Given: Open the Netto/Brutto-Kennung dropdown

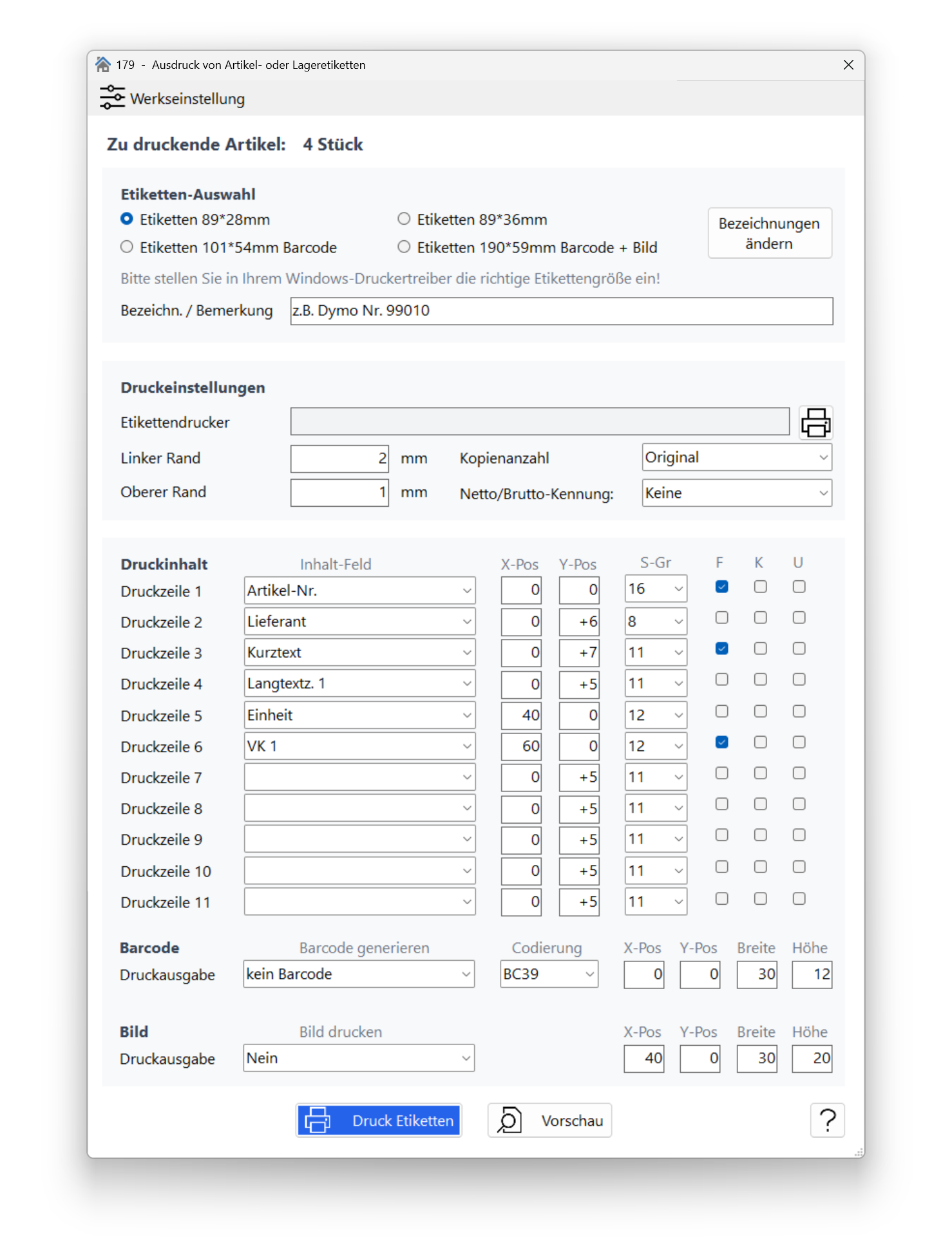Looking at the screenshot, I should pos(737,493).
